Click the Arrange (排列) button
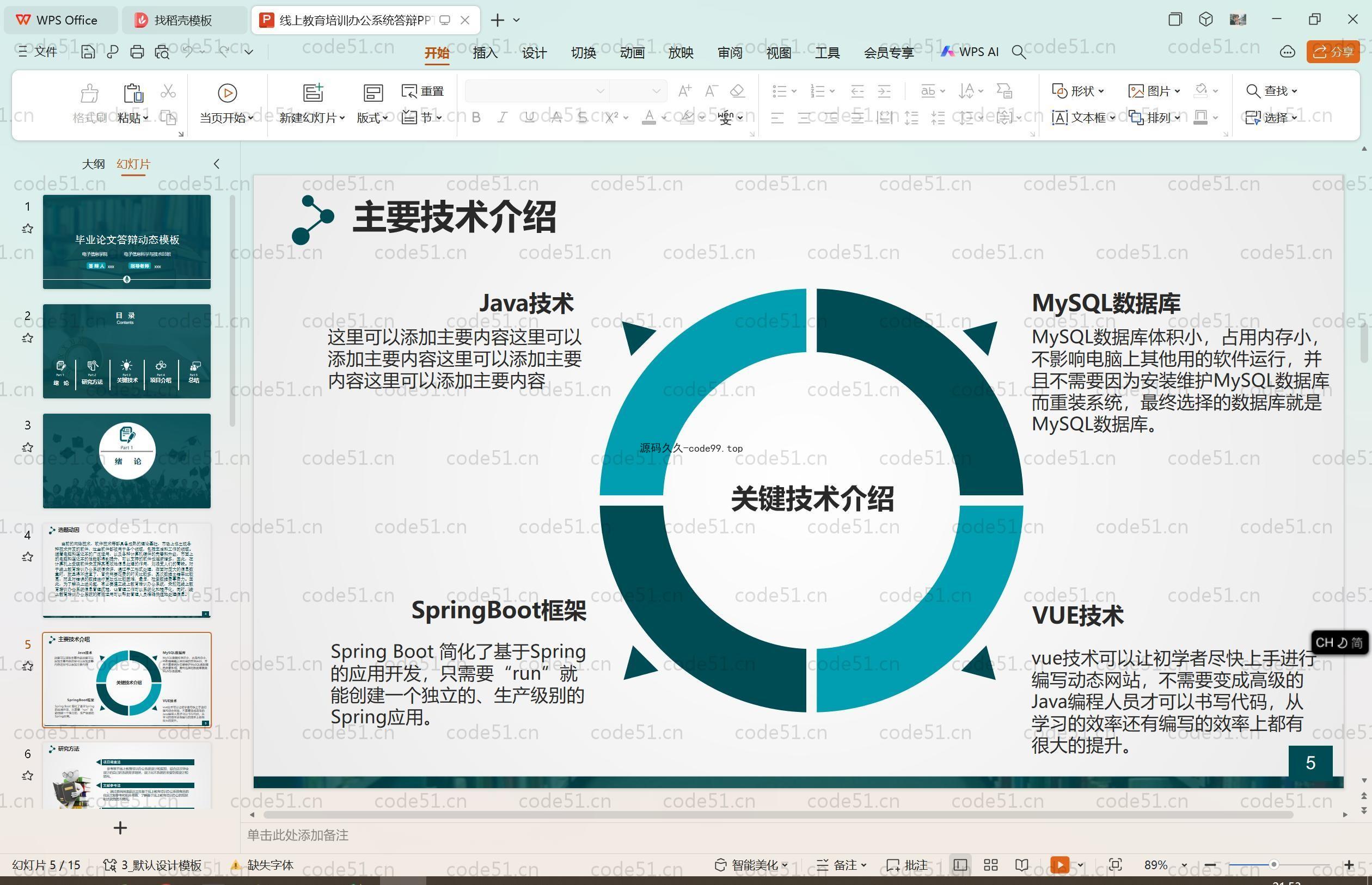Viewport: 1372px width, 885px height. pyautogui.click(x=1154, y=118)
